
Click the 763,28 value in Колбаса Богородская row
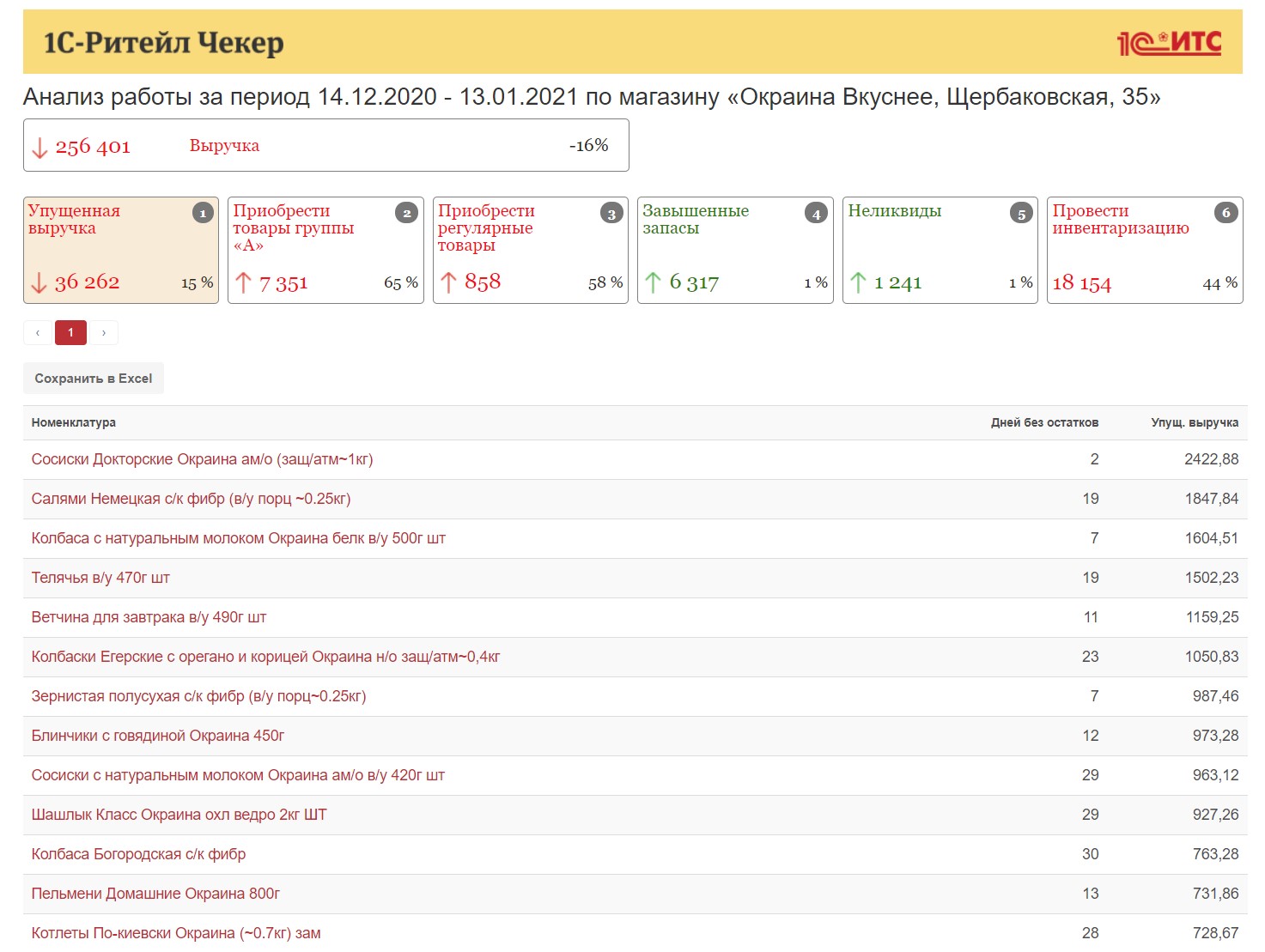click(x=1215, y=854)
